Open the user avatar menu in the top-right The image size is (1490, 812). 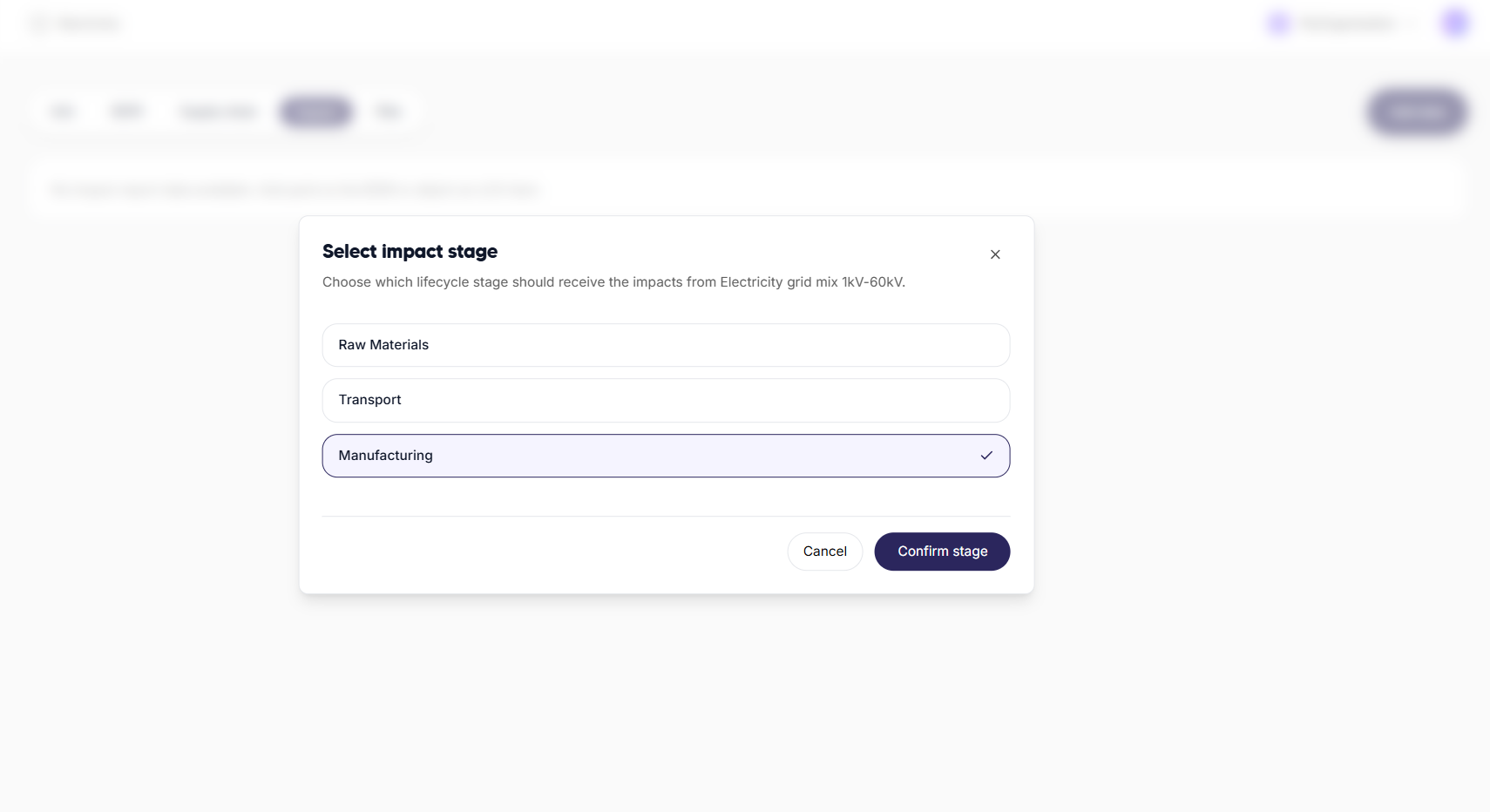tap(1453, 23)
